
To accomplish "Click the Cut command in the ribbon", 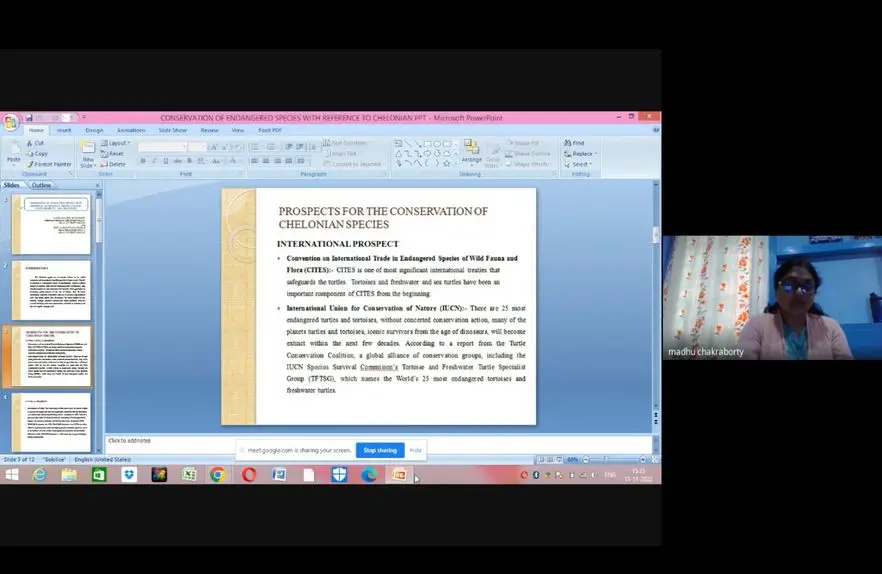I will pos(37,143).
